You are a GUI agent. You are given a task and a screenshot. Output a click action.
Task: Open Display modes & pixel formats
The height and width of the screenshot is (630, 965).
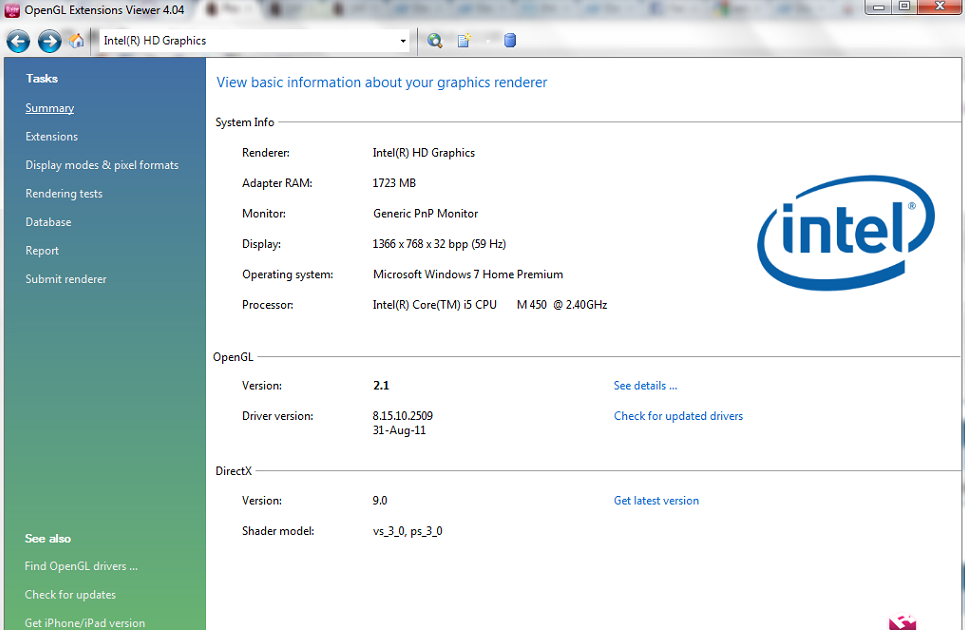point(102,165)
